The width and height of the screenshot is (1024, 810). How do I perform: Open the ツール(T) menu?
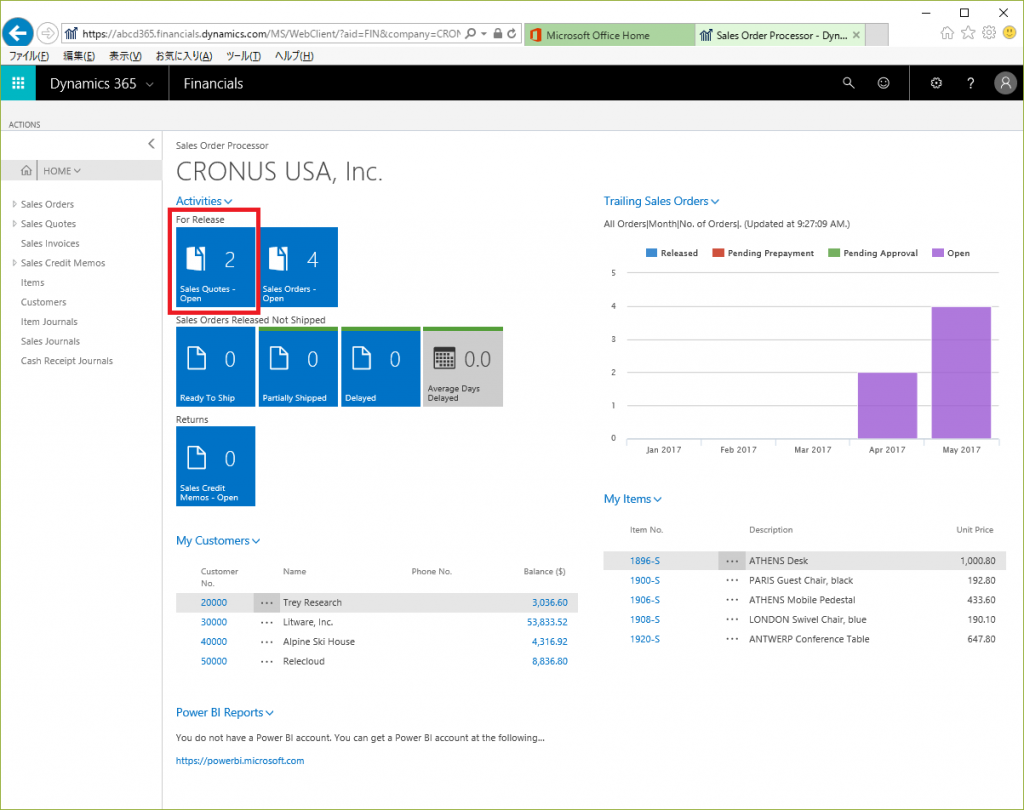(243, 56)
